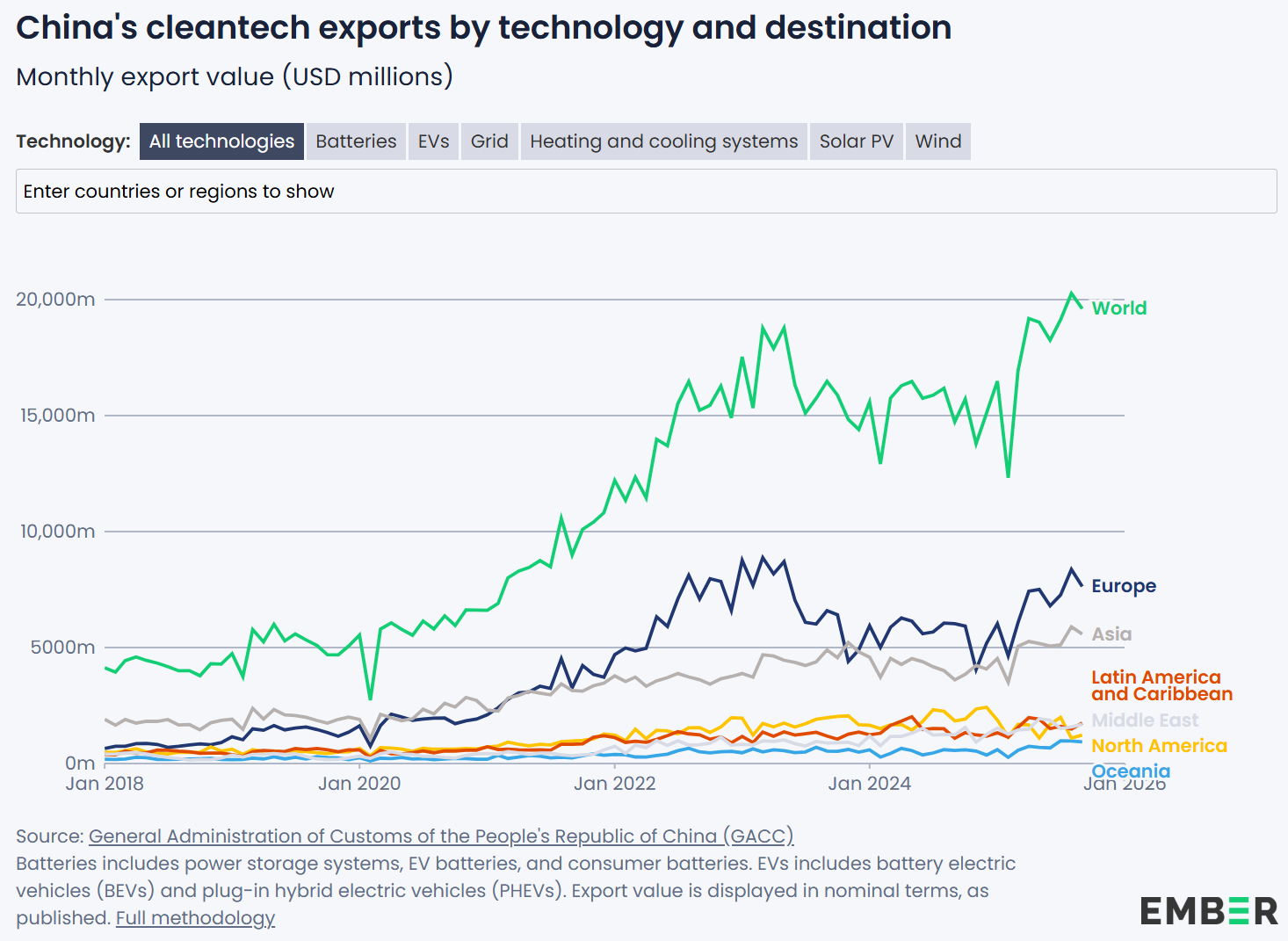Click the Middle East series label

(x=1145, y=720)
